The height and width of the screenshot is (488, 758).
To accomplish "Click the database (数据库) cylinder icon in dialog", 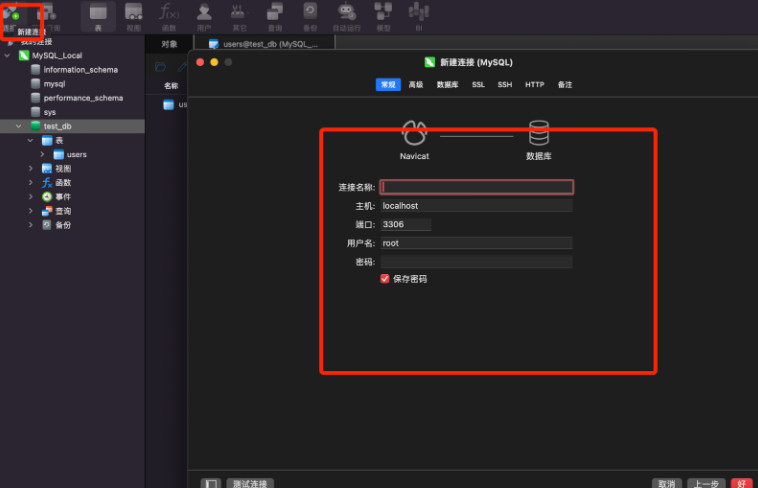I will [539, 133].
